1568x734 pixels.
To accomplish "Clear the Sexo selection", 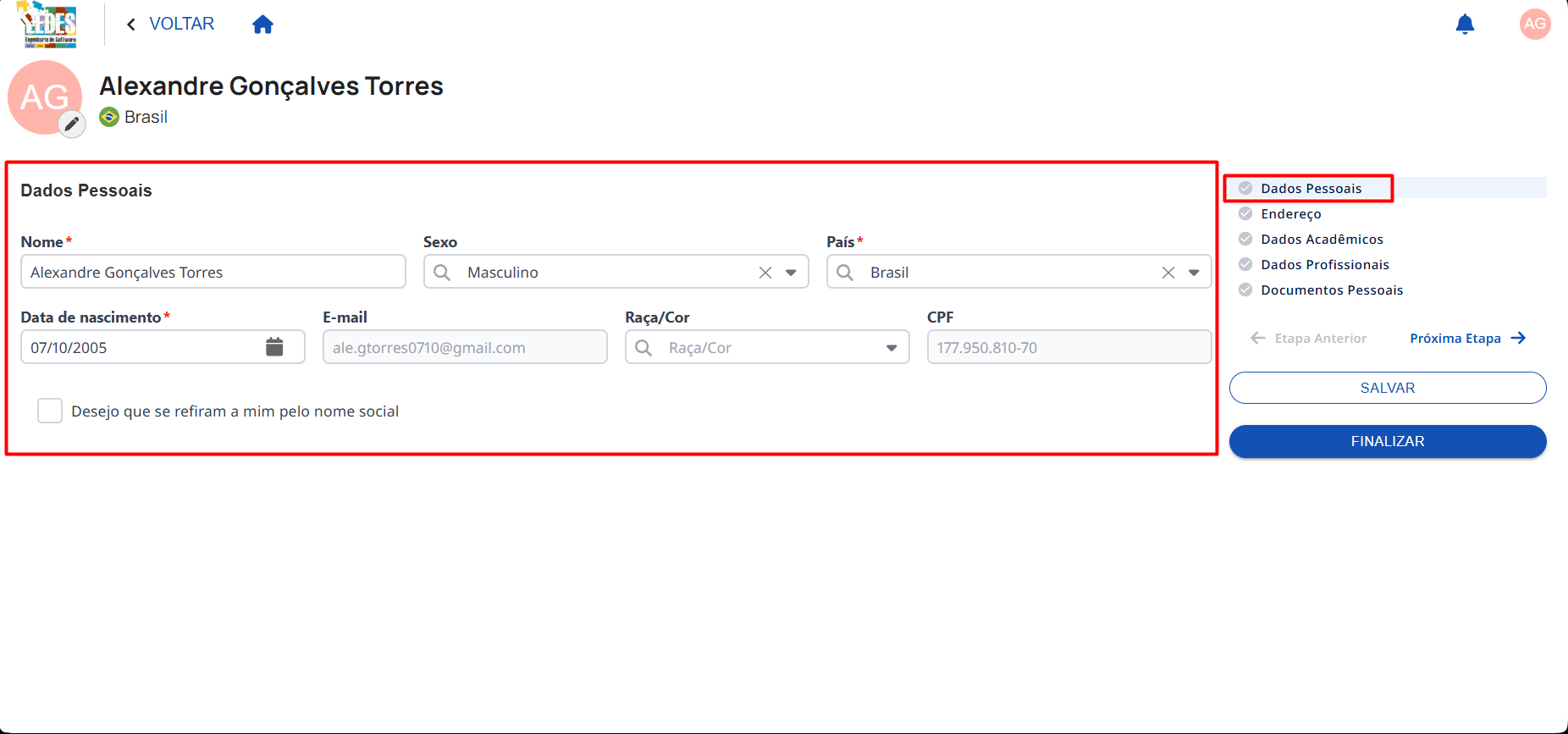I will [765, 273].
